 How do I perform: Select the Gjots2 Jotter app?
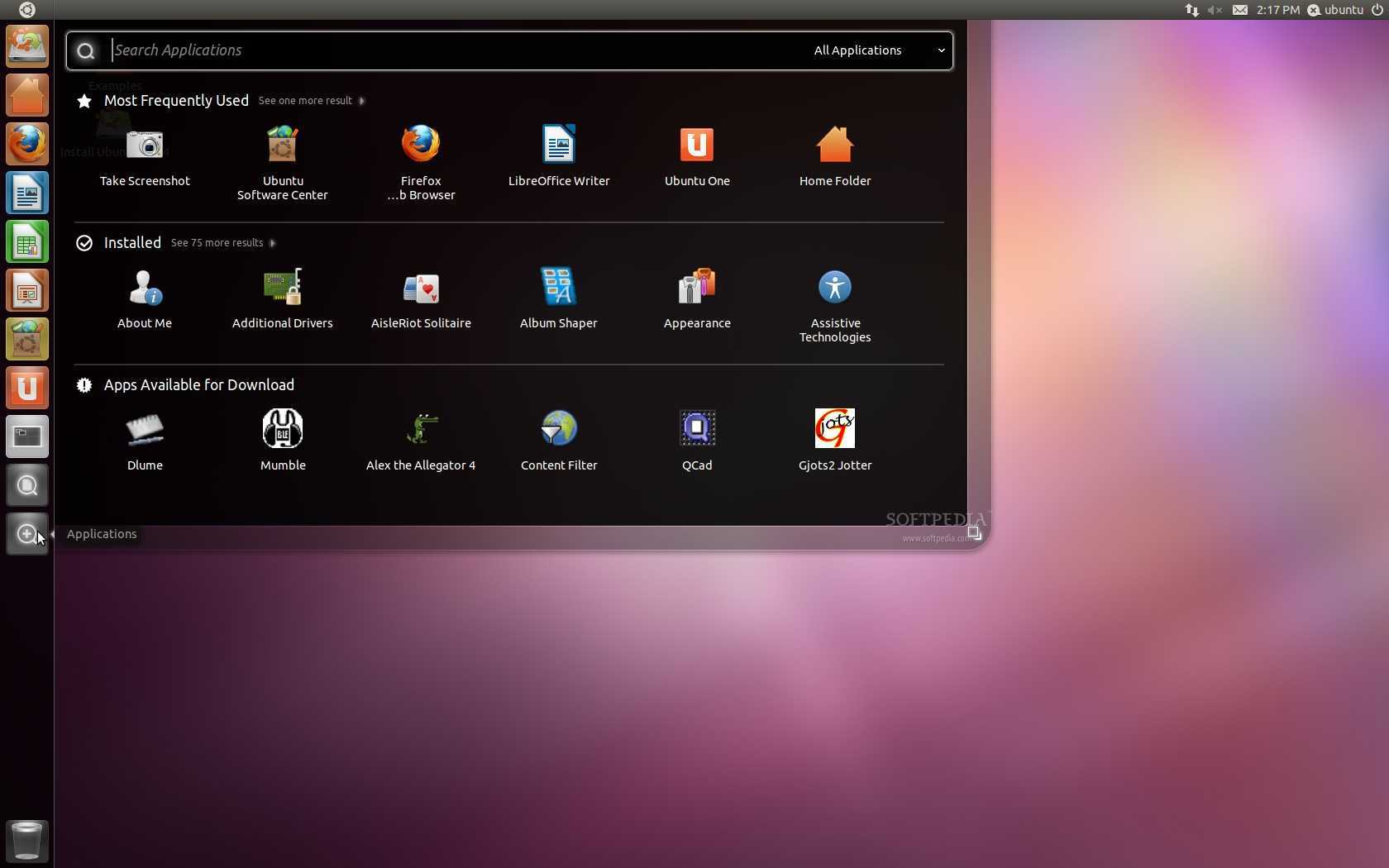point(835,440)
